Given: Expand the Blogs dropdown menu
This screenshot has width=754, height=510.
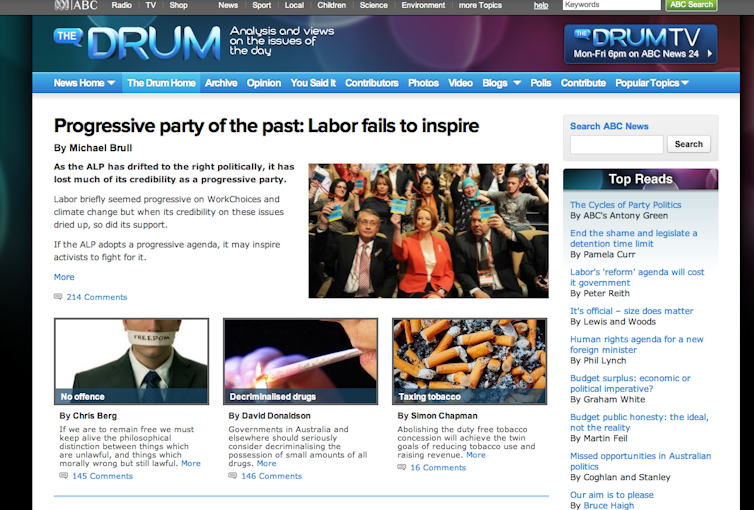Looking at the screenshot, I should 517,83.
